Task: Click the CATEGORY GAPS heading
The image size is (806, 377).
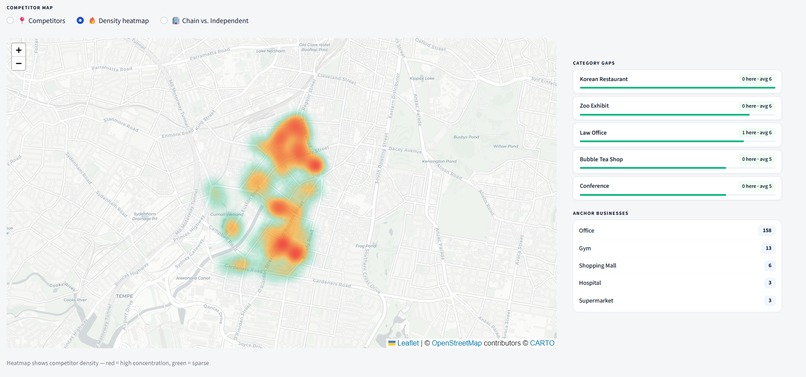Action: pyautogui.click(x=594, y=63)
